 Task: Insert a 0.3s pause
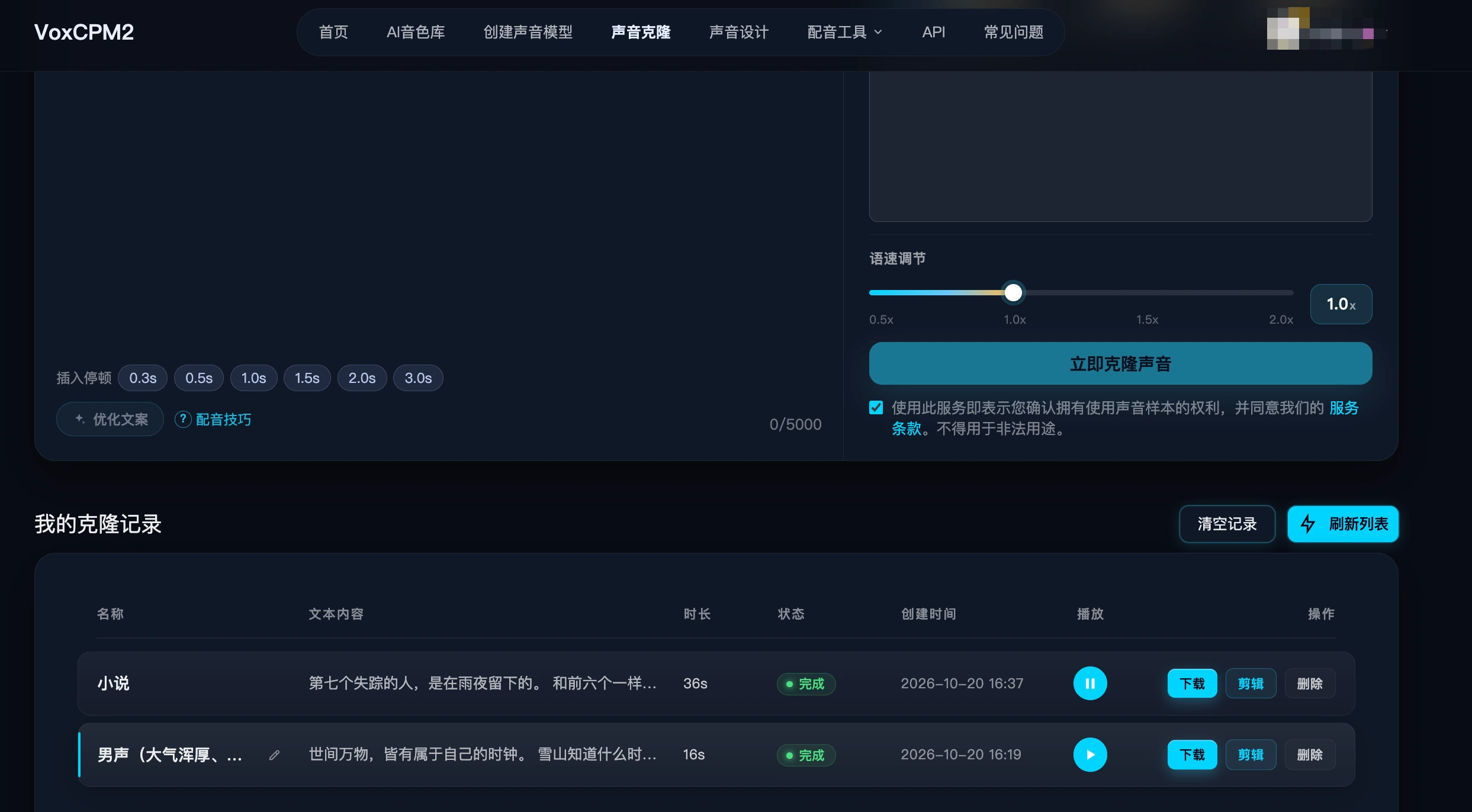143,378
